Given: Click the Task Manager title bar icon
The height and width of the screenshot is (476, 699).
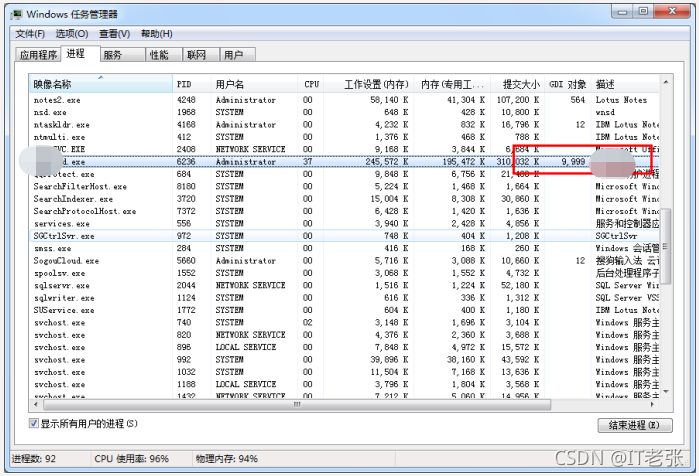Looking at the screenshot, I should point(16,14).
